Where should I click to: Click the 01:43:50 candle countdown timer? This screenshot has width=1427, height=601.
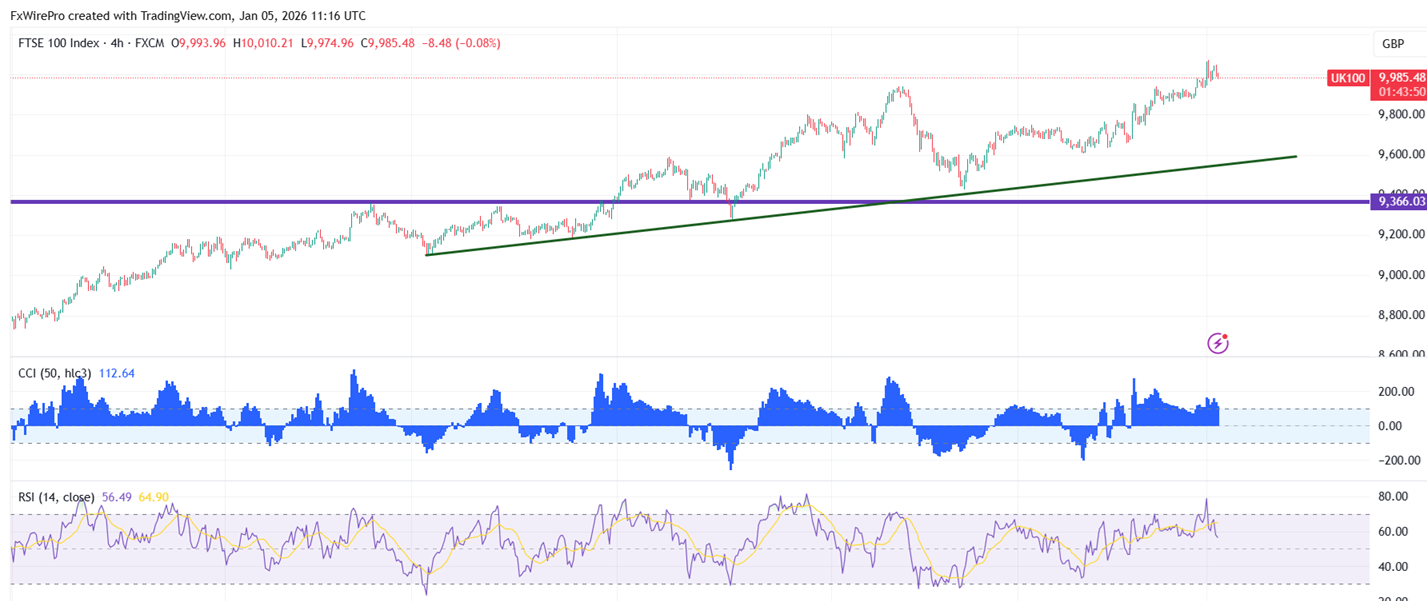[x=1400, y=91]
